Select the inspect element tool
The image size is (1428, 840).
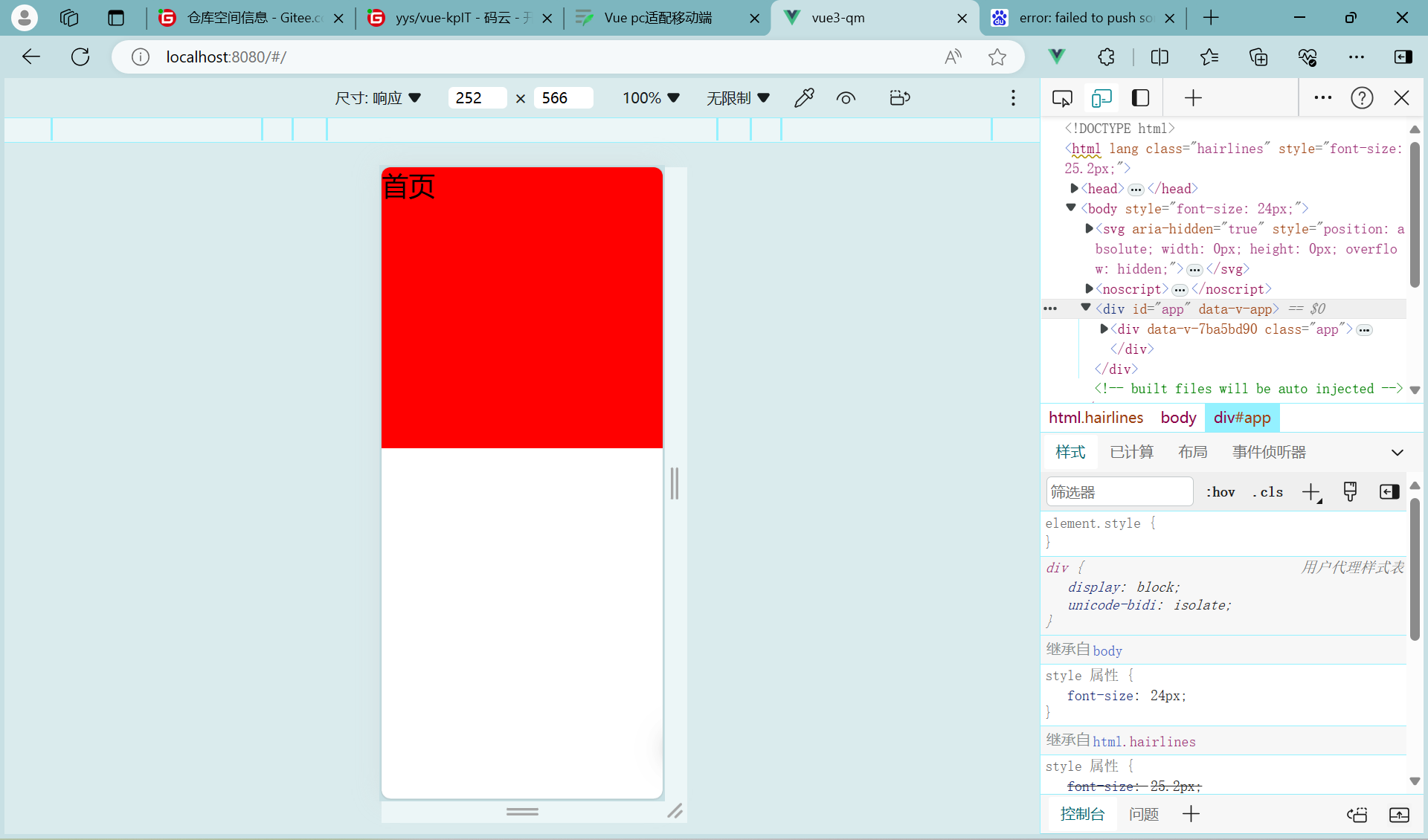1063,97
